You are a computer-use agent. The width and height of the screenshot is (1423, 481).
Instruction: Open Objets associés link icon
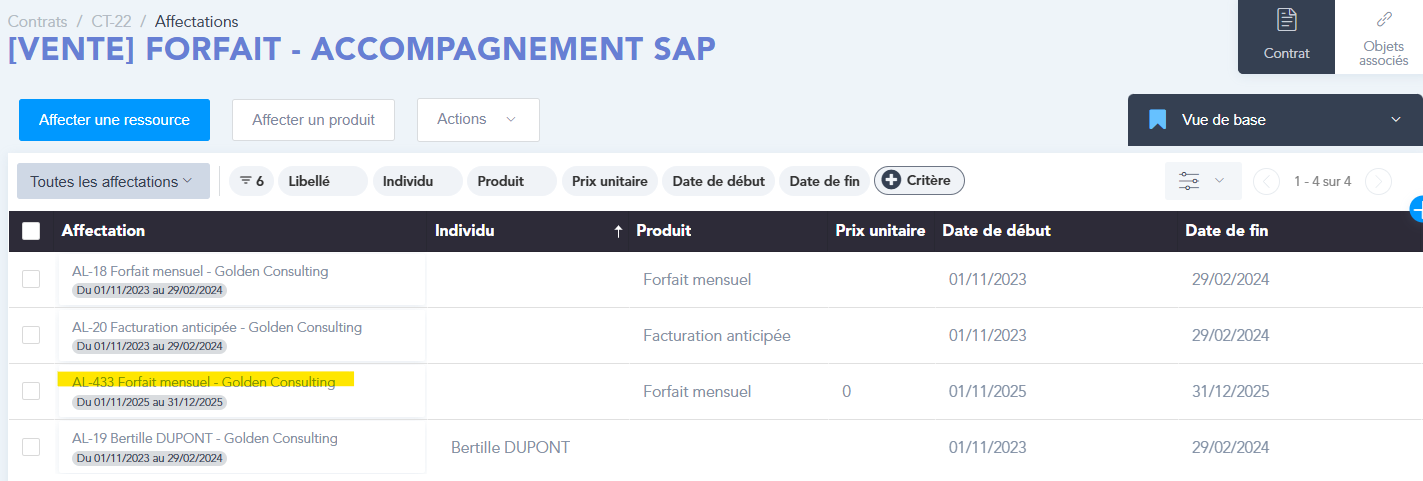[1384, 19]
